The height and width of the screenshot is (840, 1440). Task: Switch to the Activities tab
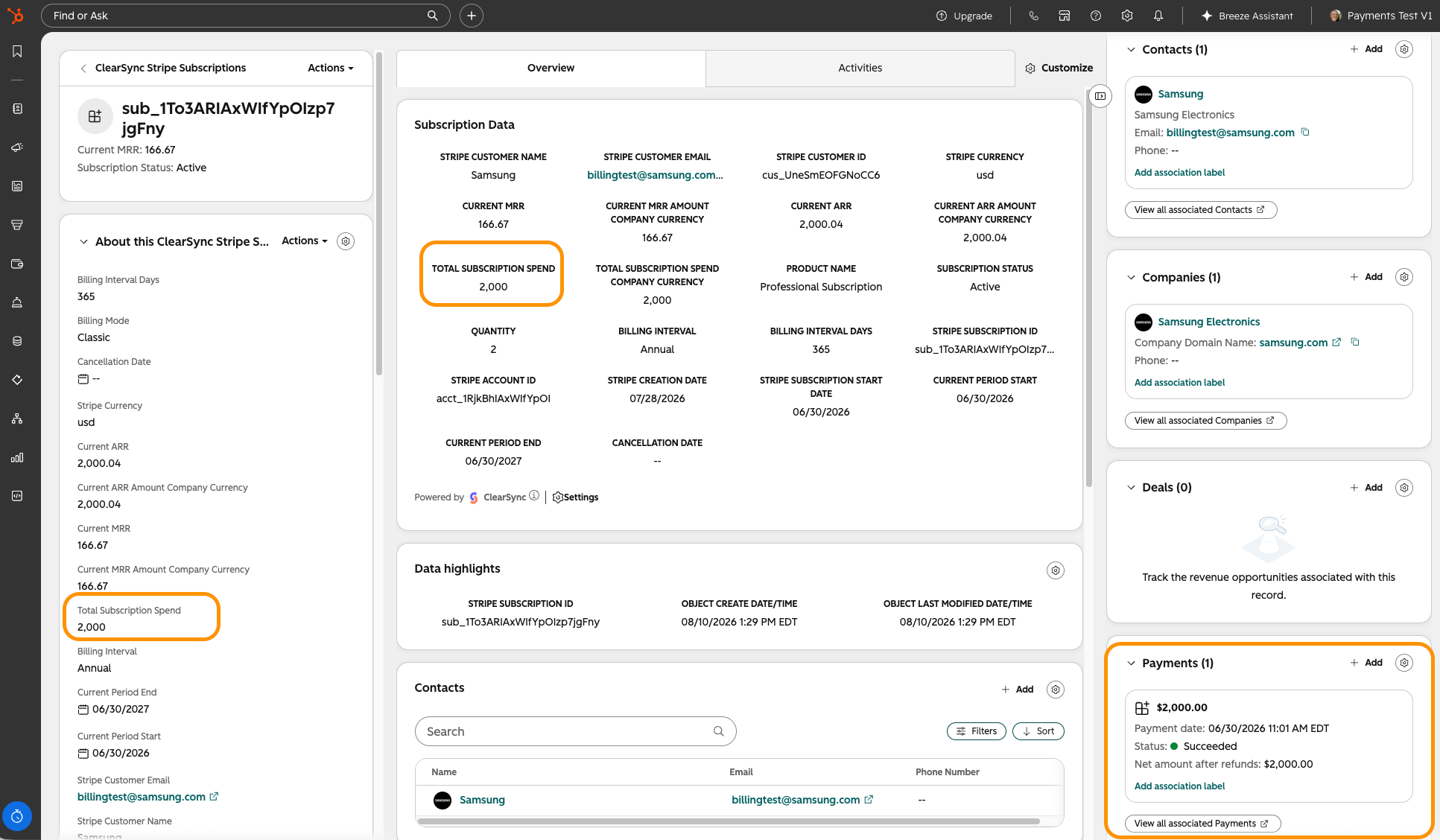tap(860, 68)
